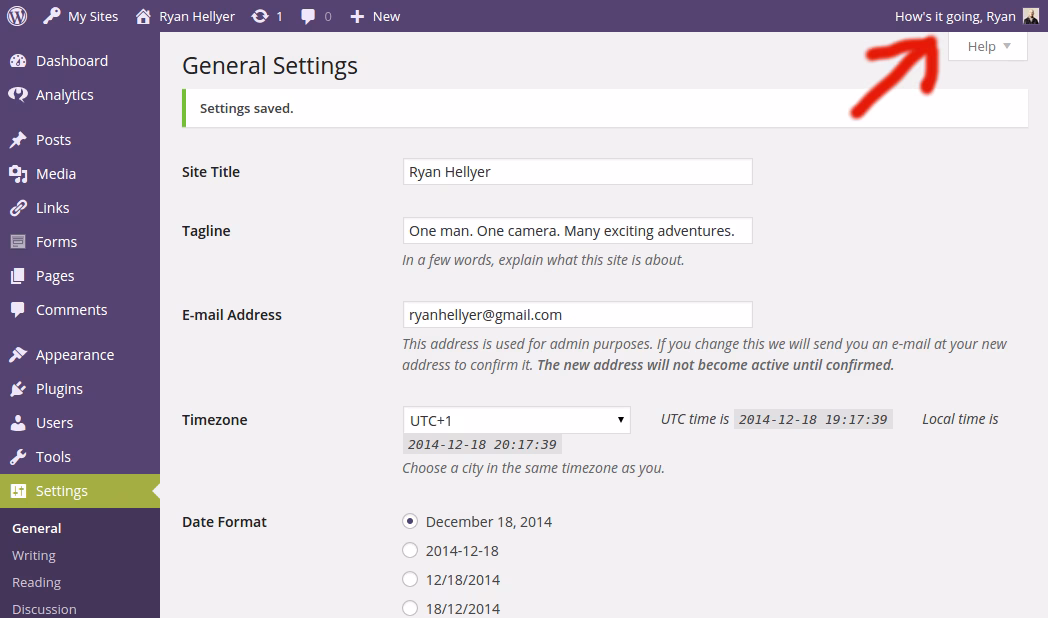
Task: Click the WordPress logo icon
Action: click(17, 16)
